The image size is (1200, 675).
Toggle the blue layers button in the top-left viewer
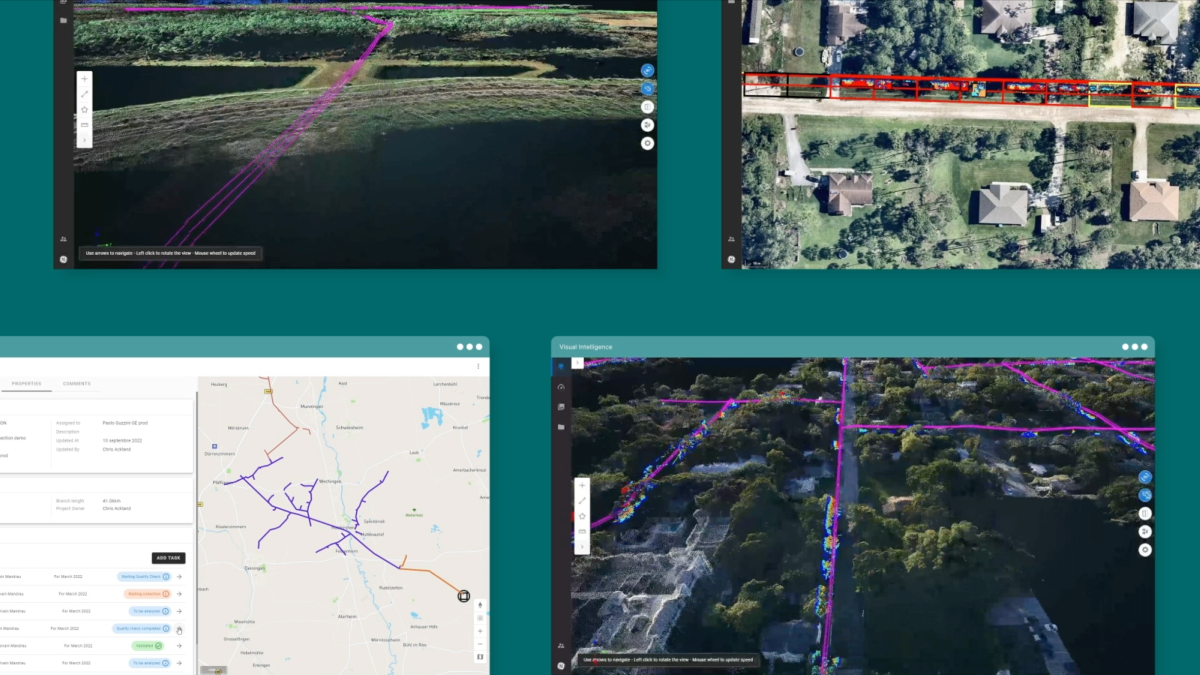tap(648, 88)
